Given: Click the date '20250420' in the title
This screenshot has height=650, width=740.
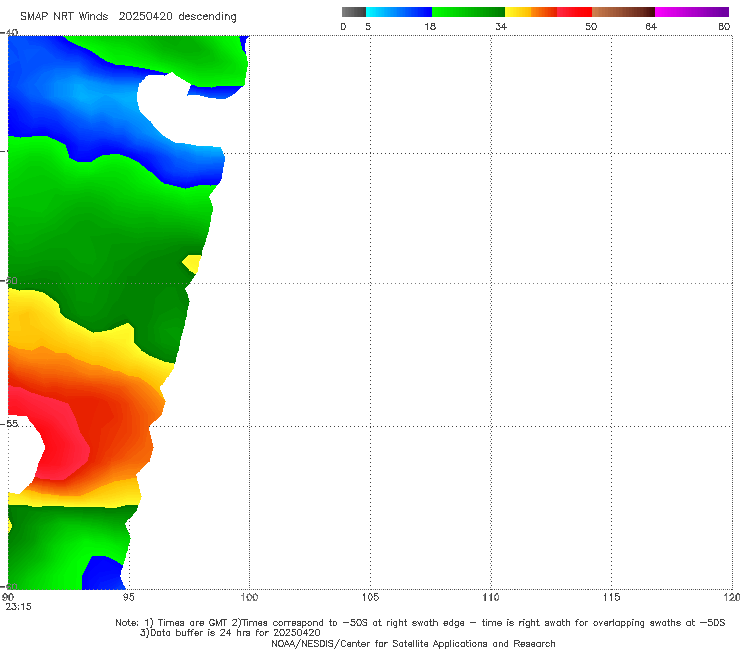Looking at the screenshot, I should (145, 16).
